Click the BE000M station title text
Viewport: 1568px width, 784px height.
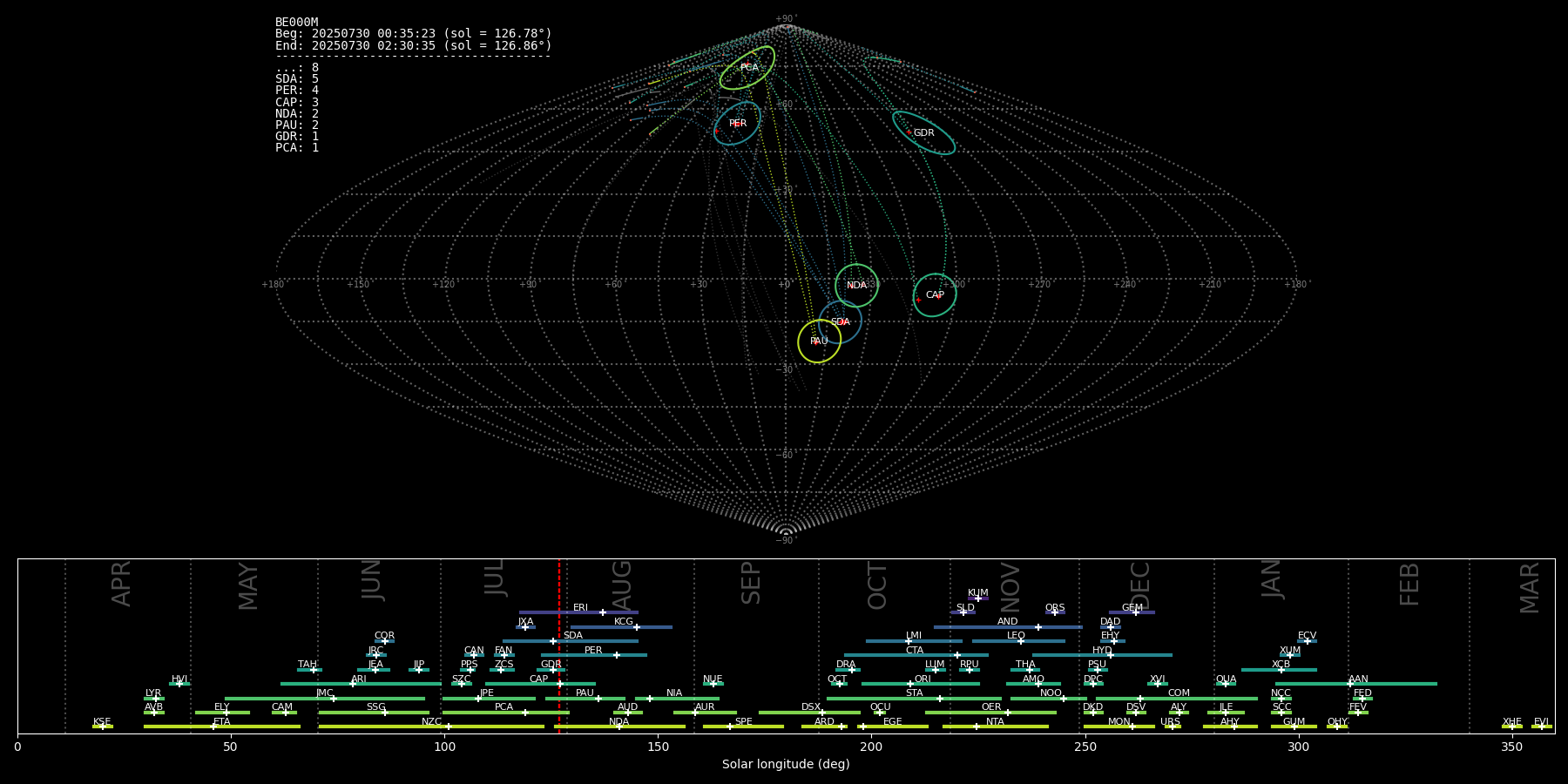(x=297, y=23)
